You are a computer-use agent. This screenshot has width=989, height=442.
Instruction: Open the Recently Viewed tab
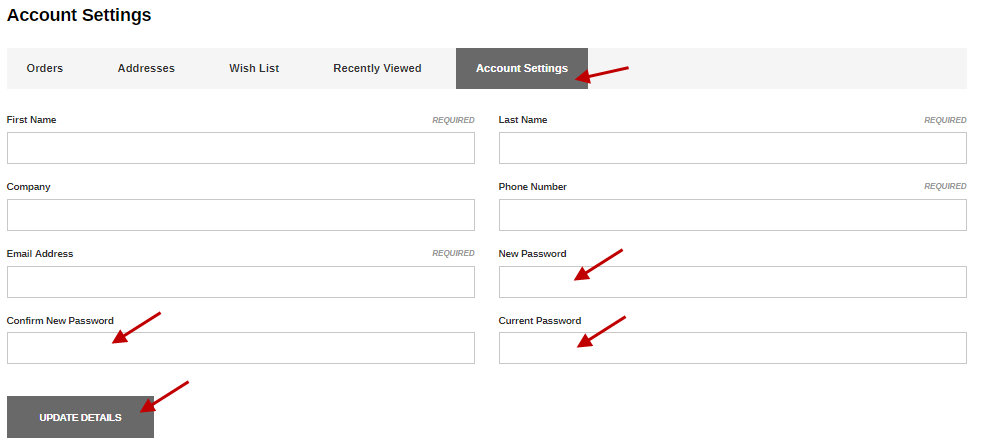(377, 68)
